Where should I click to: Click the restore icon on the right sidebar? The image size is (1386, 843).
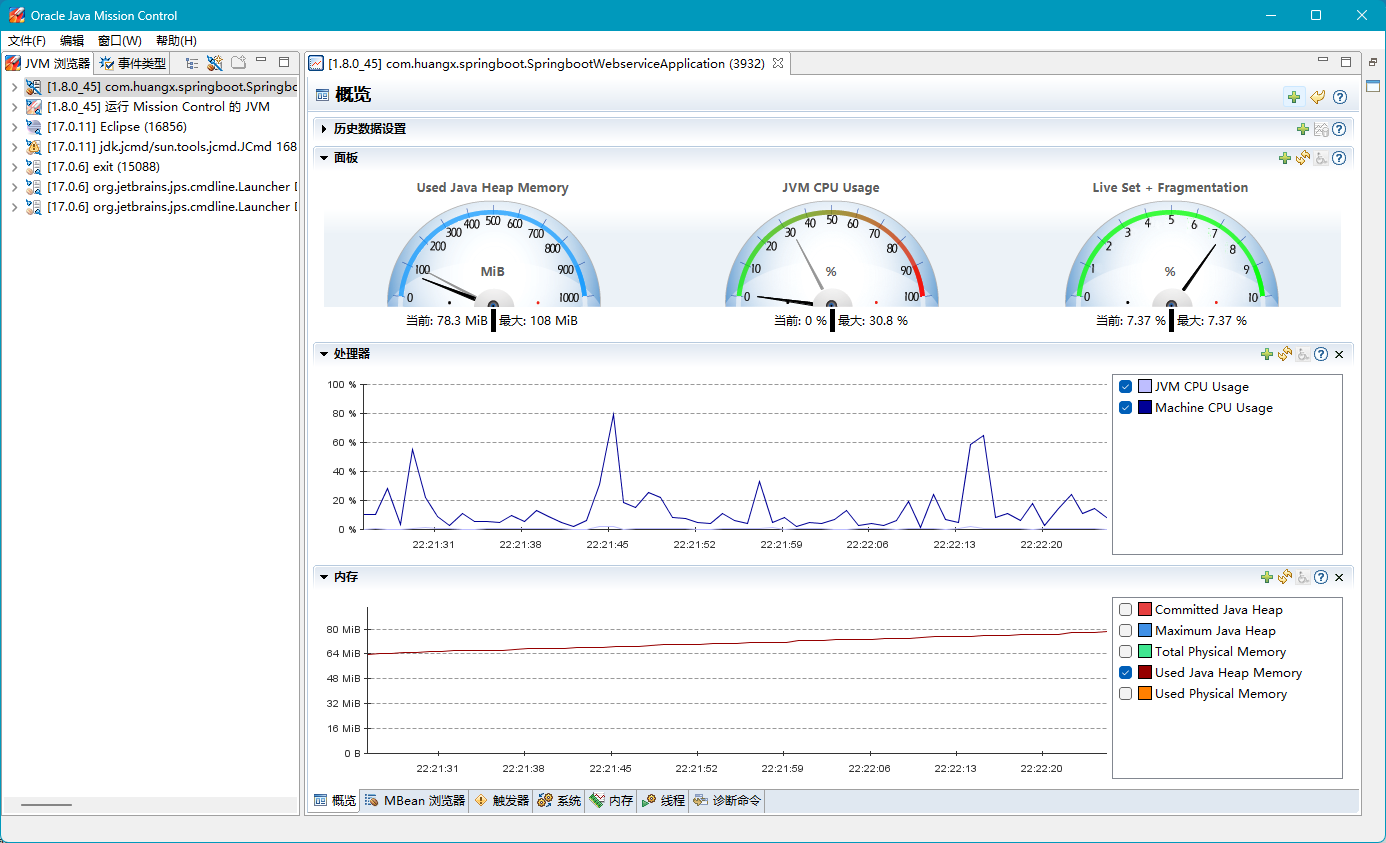tap(1373, 62)
